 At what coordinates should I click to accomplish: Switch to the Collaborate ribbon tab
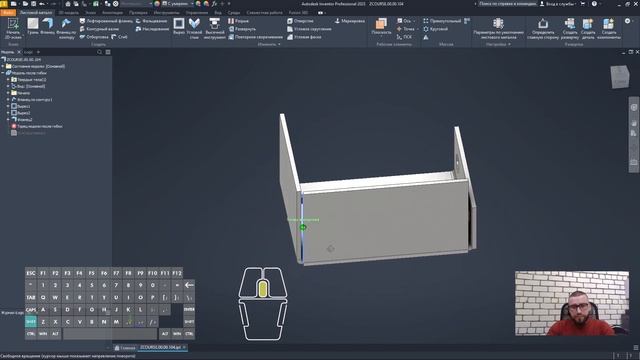click(x=264, y=13)
